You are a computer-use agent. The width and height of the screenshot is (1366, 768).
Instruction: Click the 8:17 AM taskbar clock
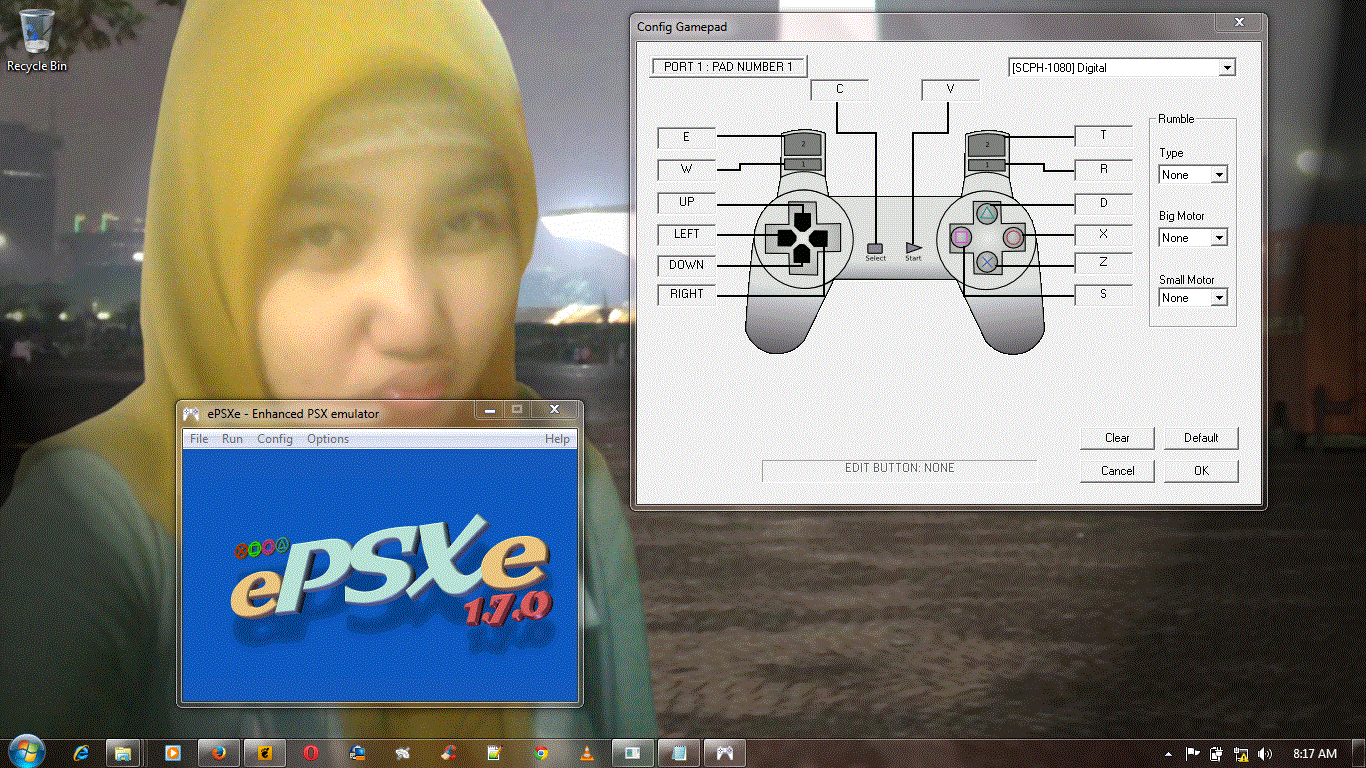coord(1314,753)
